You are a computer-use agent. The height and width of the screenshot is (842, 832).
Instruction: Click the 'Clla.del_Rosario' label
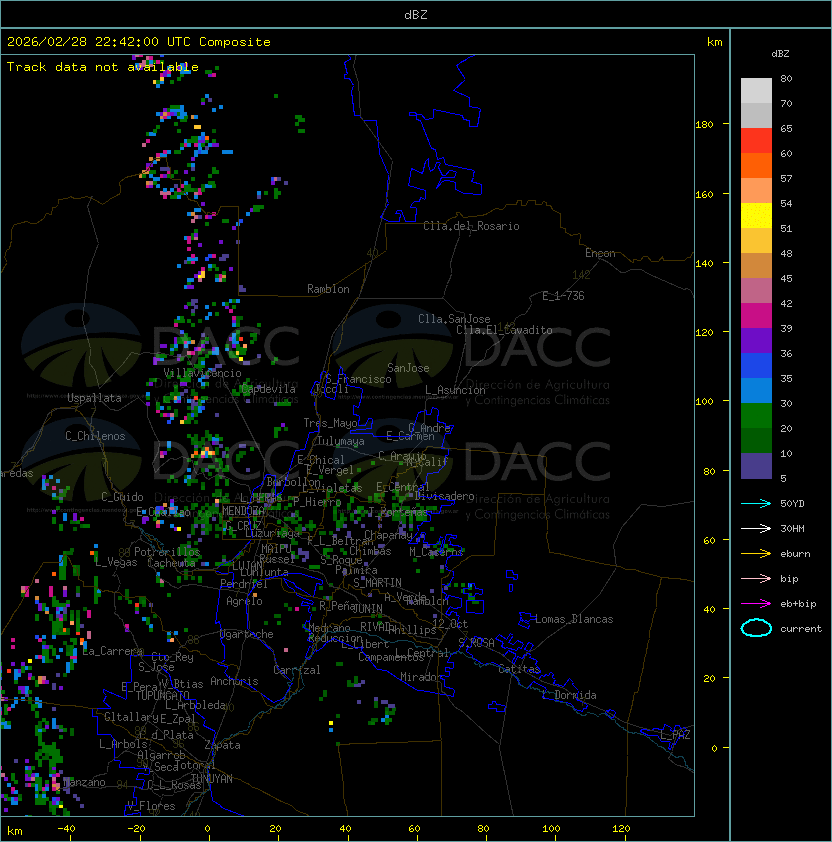coord(471,226)
